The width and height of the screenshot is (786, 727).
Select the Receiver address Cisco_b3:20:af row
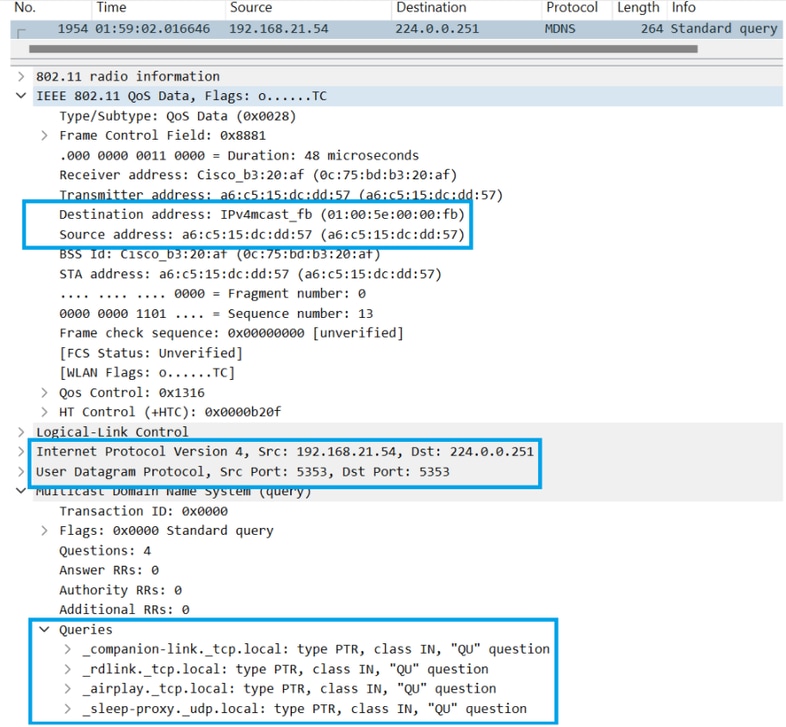coord(258,175)
